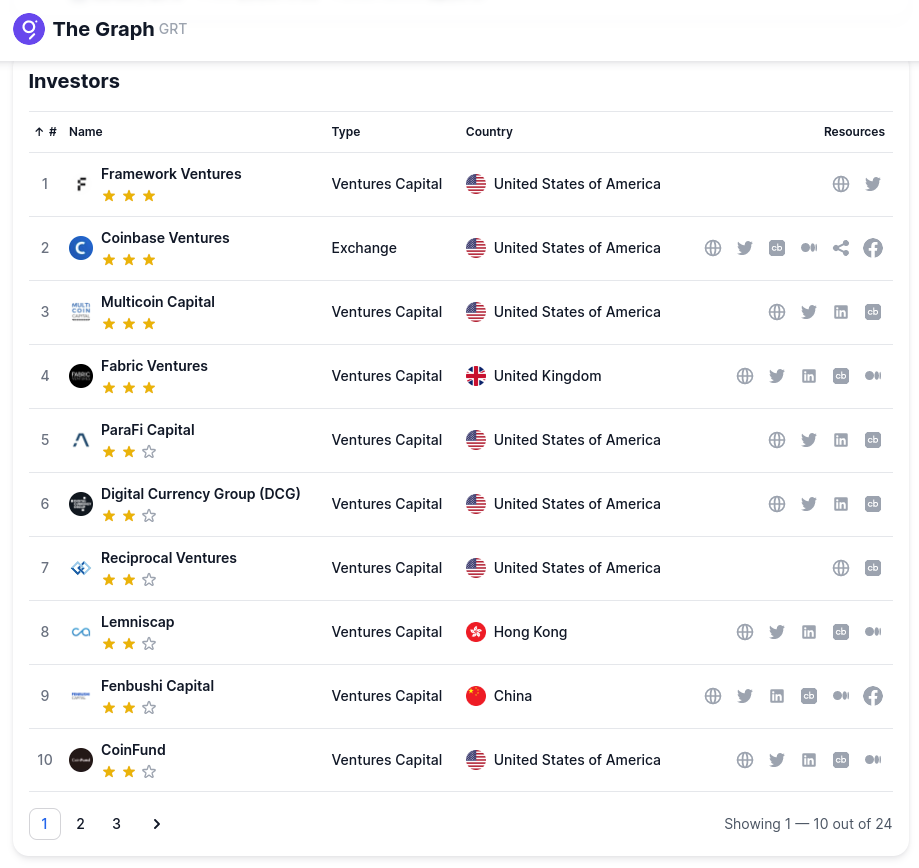Sort investors by rank number column
Image resolution: width=919 pixels, height=868 pixels.
pos(46,132)
